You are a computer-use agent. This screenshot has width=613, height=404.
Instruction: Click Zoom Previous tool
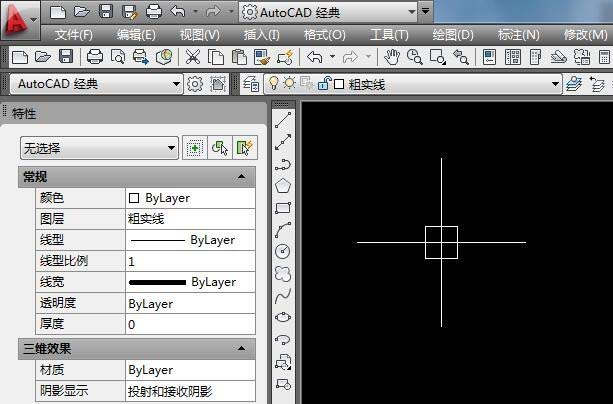coord(461,57)
